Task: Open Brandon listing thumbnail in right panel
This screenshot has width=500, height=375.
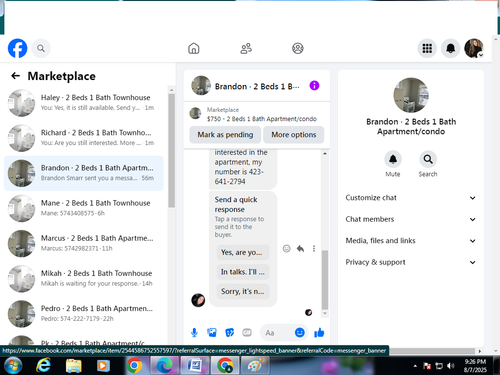Action: tap(411, 95)
